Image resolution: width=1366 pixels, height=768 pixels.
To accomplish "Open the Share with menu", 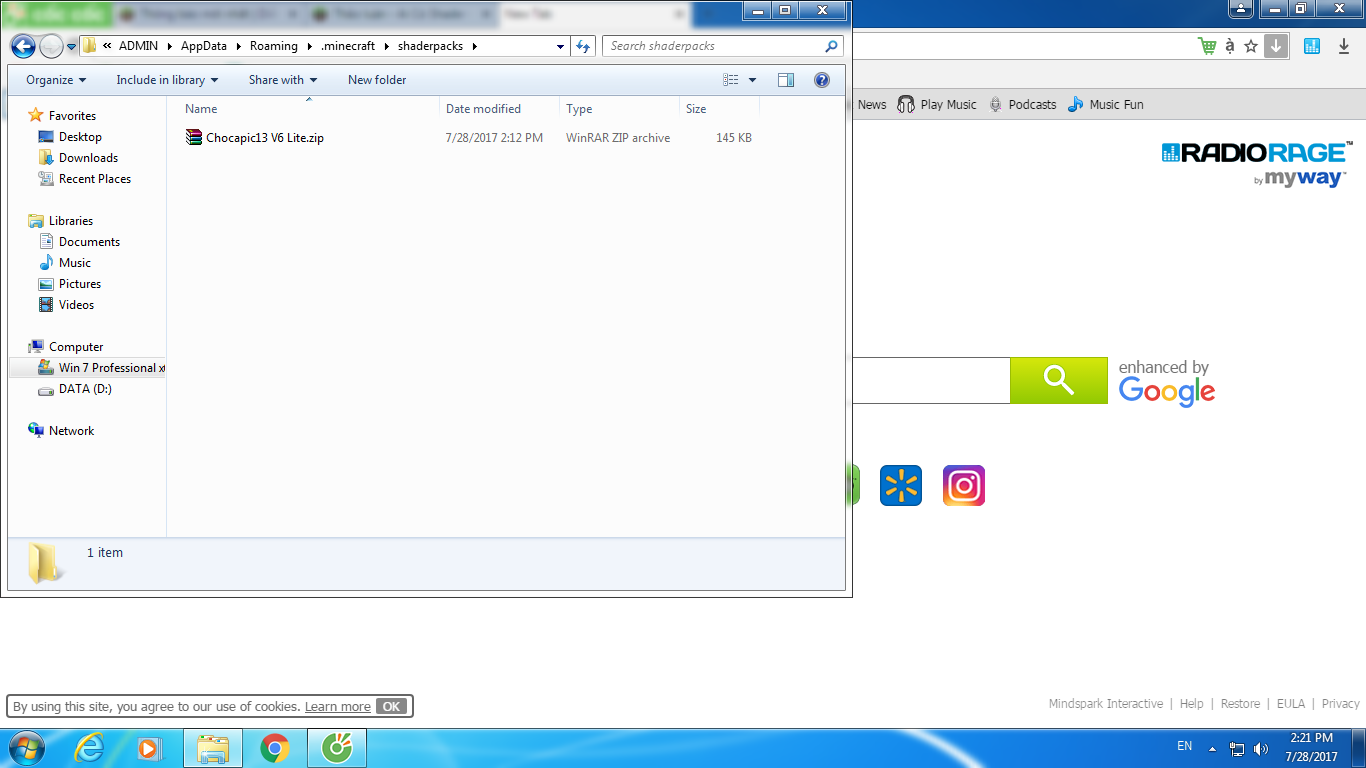I will [x=283, y=80].
